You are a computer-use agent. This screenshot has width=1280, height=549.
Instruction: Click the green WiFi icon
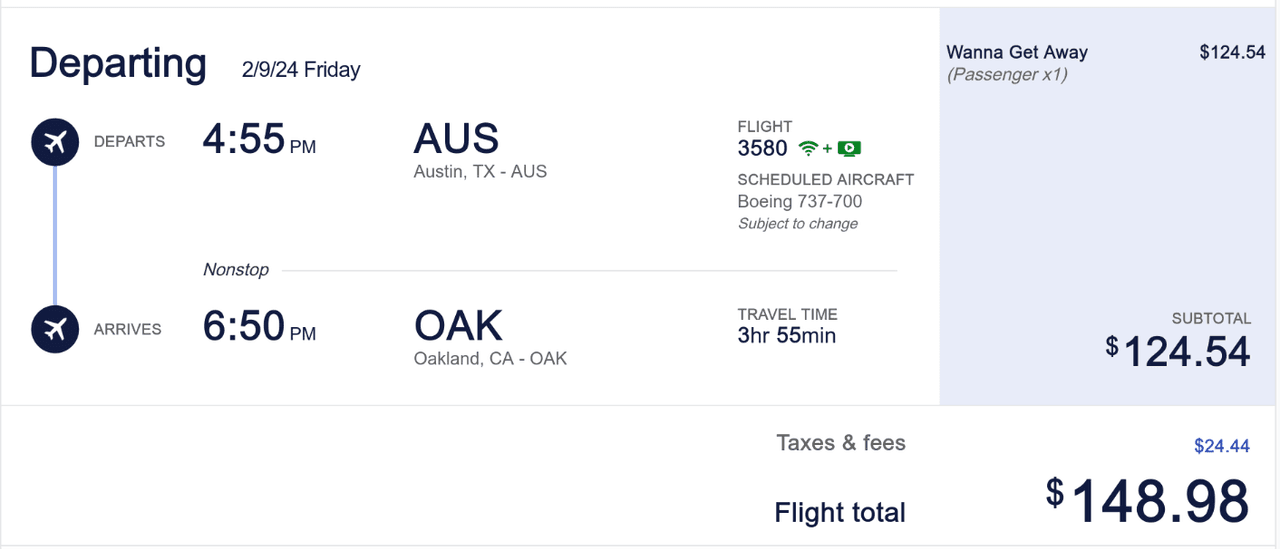coord(808,149)
